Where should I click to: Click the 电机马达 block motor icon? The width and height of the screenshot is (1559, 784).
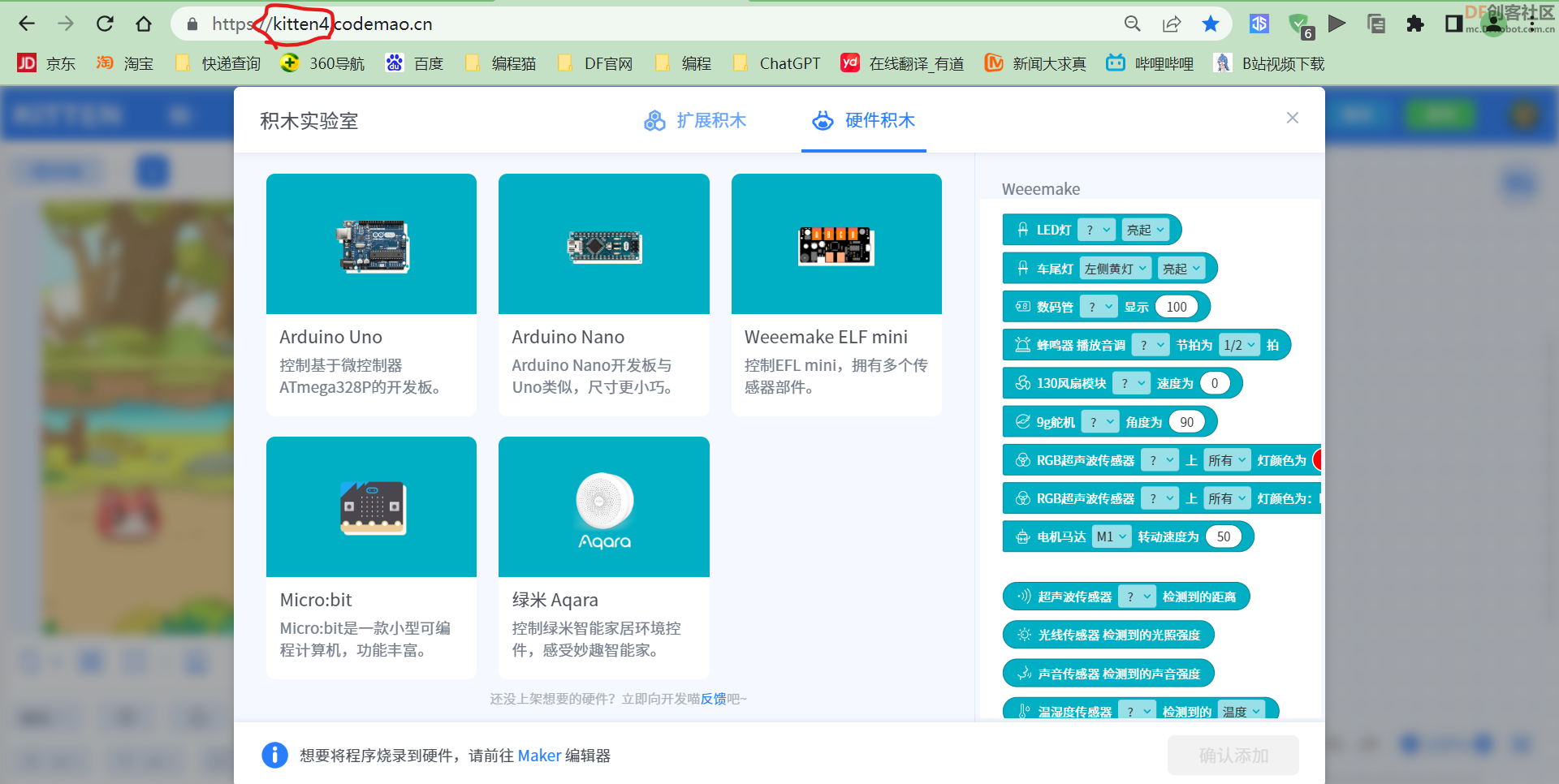click(1023, 536)
